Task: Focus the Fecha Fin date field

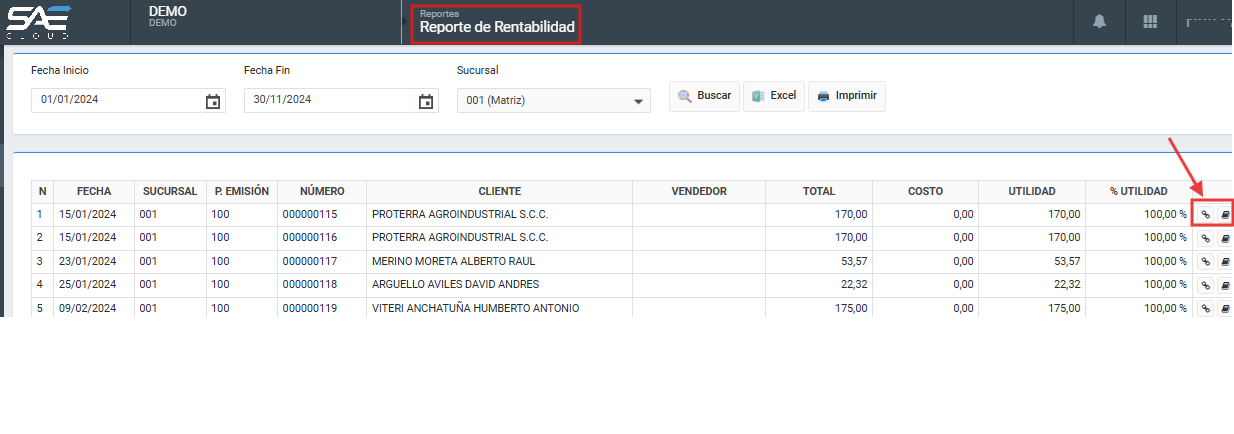Action: [x=328, y=100]
